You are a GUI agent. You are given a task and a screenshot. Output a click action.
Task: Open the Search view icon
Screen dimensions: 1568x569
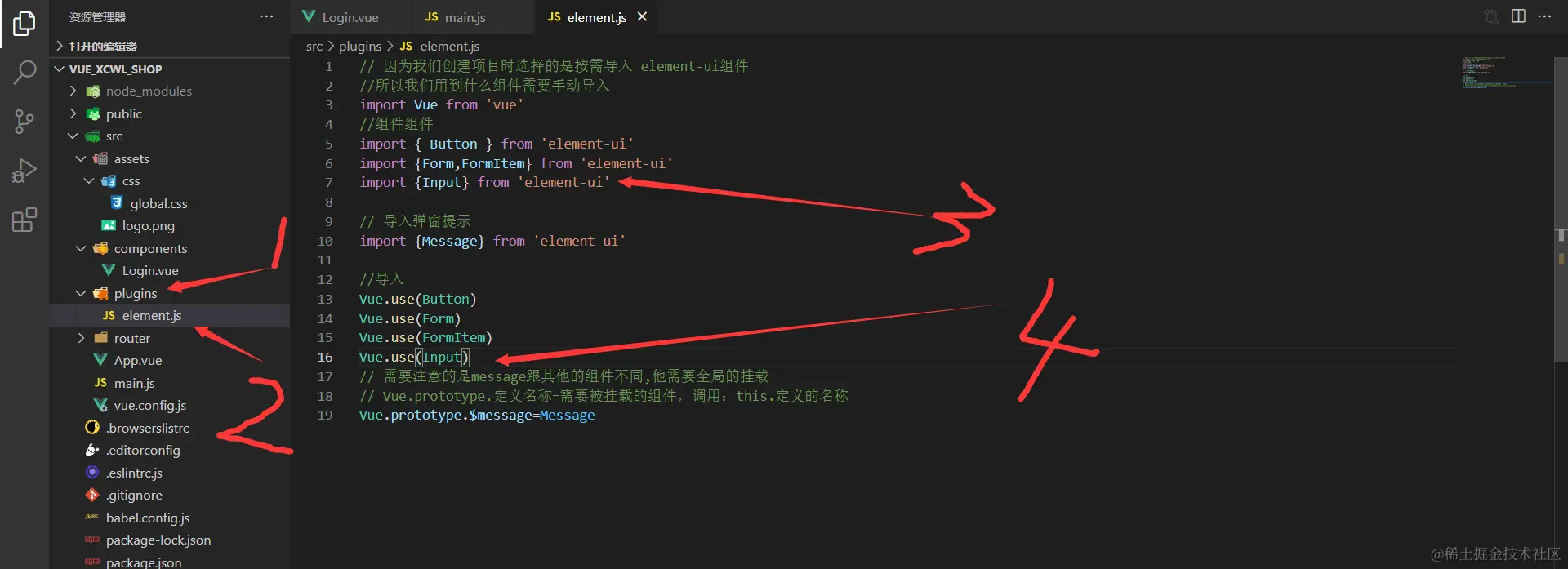tap(24, 73)
